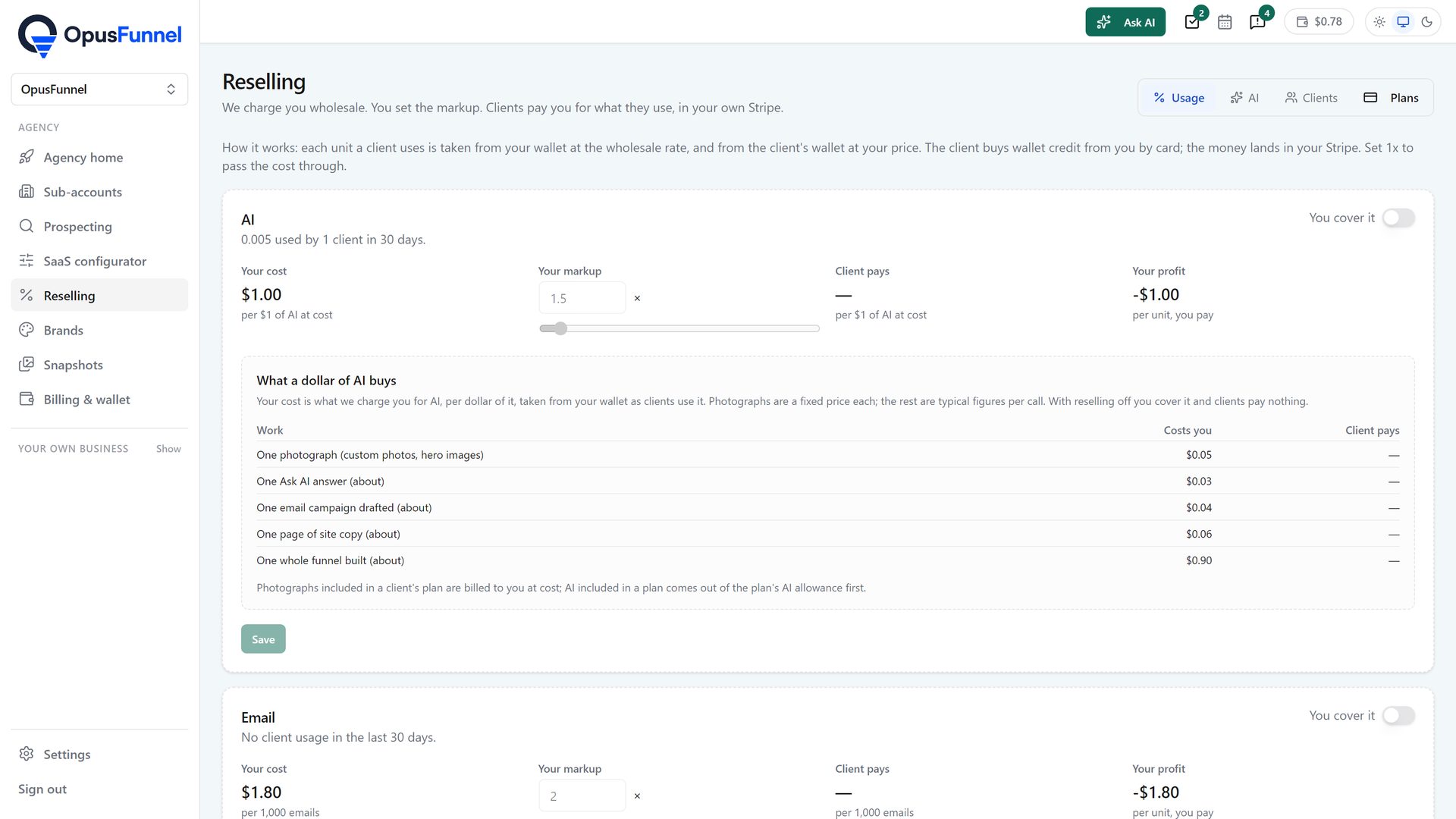Click the AI markup input field

pyautogui.click(x=582, y=298)
